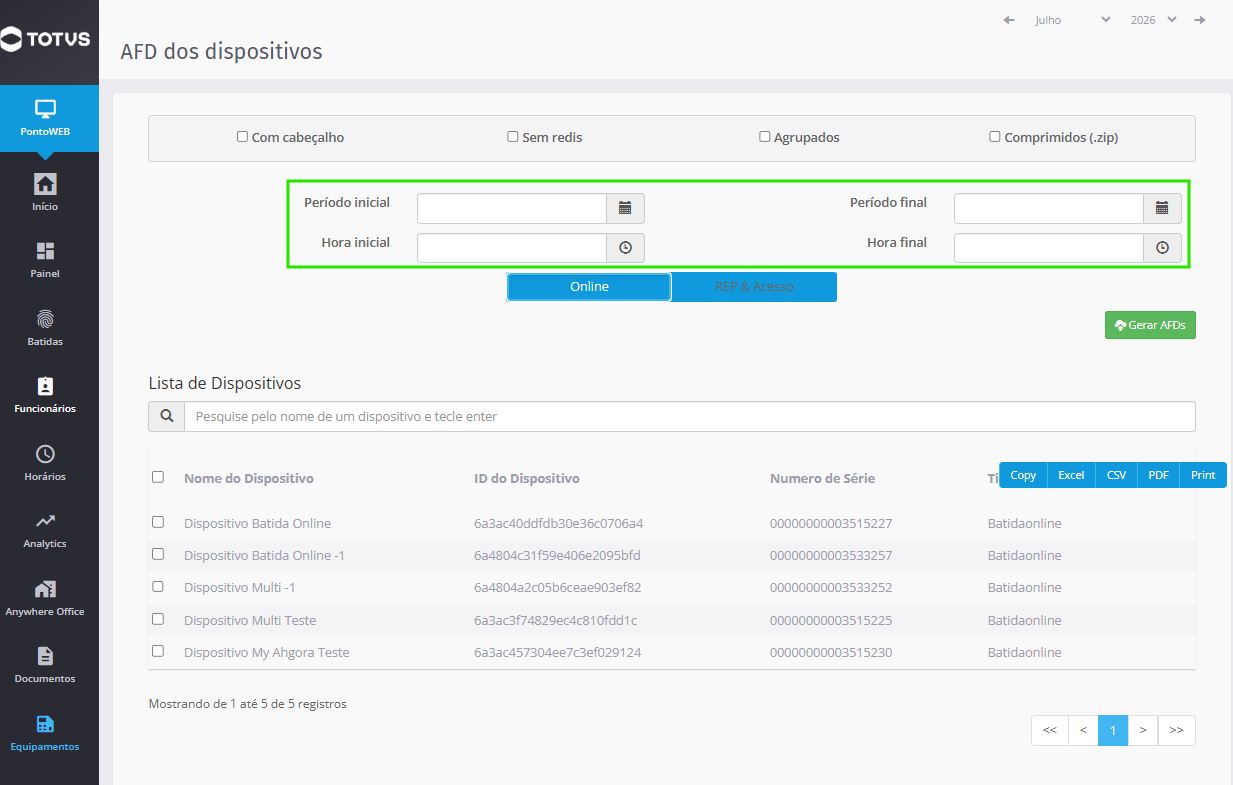Viewport: 1233px width, 785px height.
Task: Enable Comprimidos (.zip) checkbox
Action: tap(995, 137)
